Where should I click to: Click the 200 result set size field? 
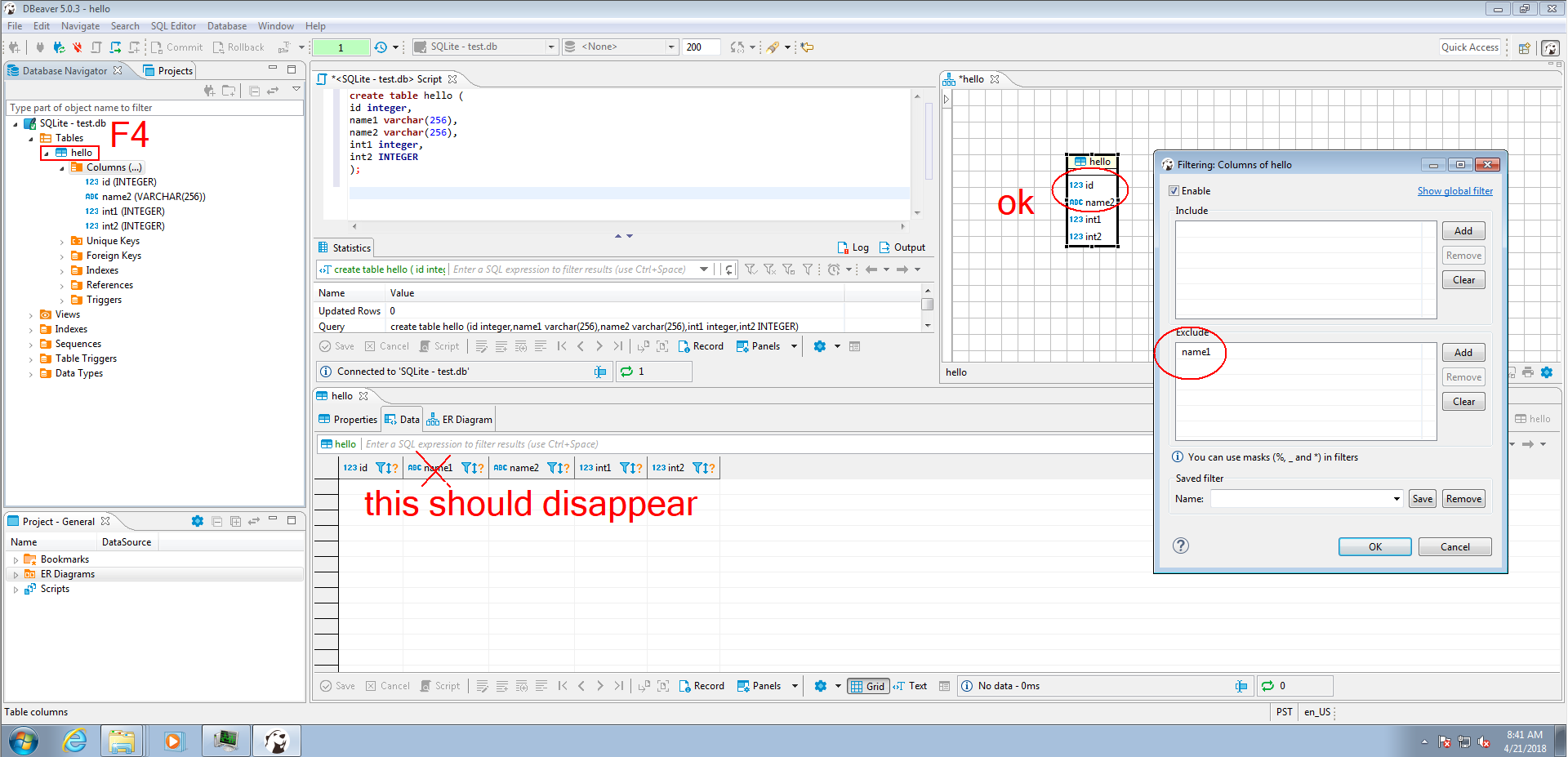coord(701,47)
